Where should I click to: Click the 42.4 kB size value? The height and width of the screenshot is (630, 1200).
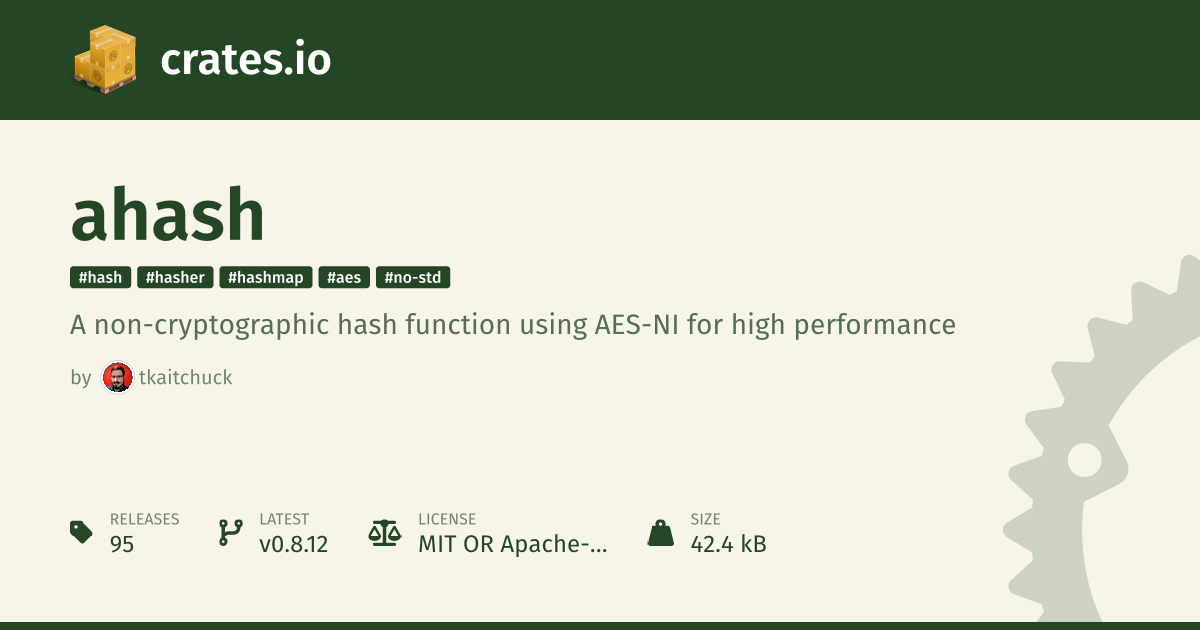click(728, 544)
